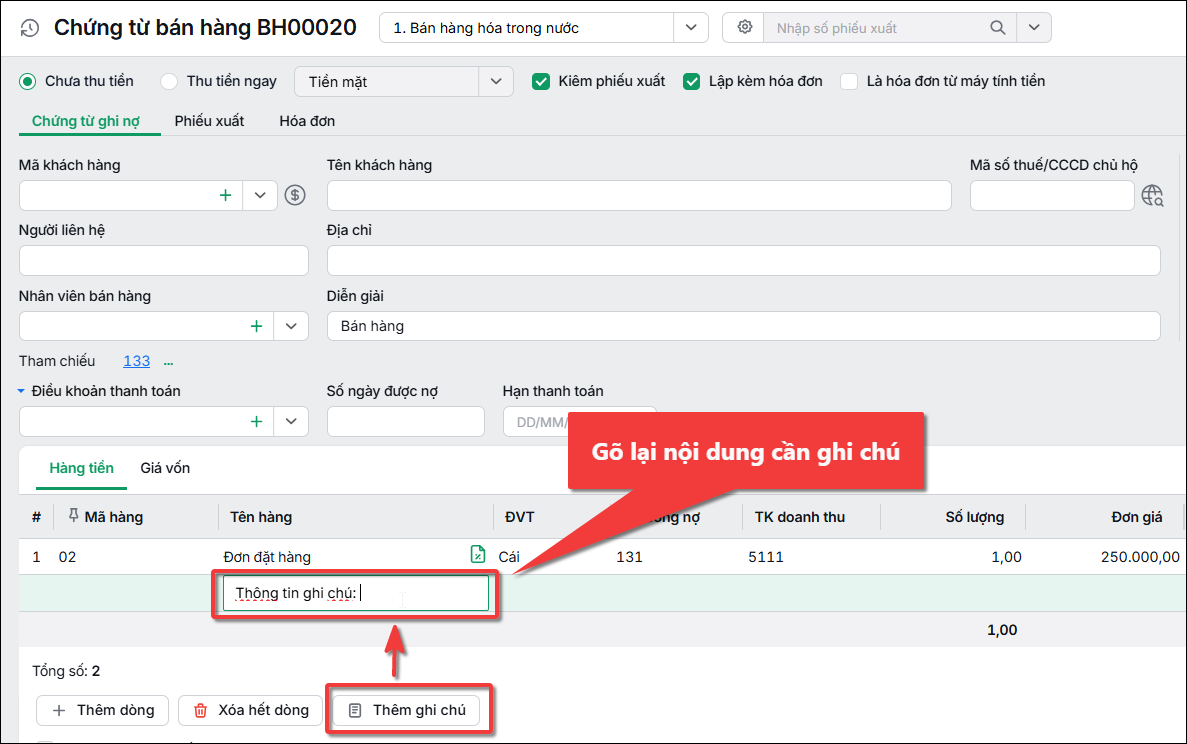Click the pin icon in Mã hàng header
The image size is (1187, 744).
coord(73,515)
